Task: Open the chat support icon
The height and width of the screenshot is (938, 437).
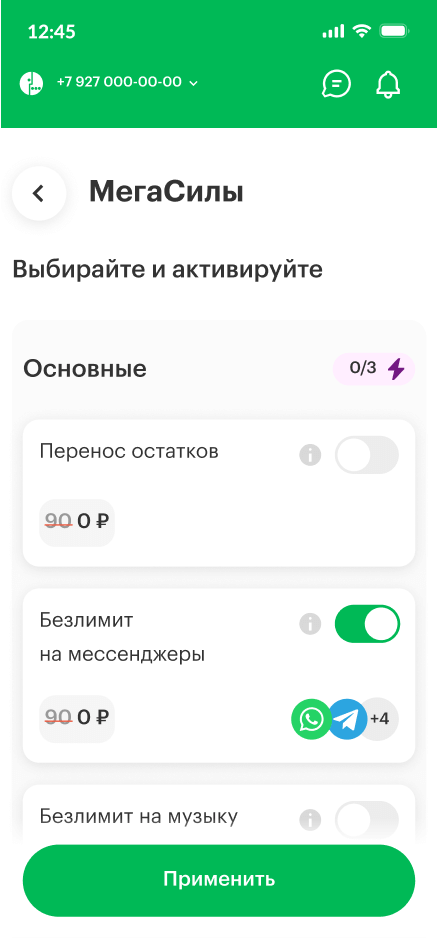Action: 337,84
